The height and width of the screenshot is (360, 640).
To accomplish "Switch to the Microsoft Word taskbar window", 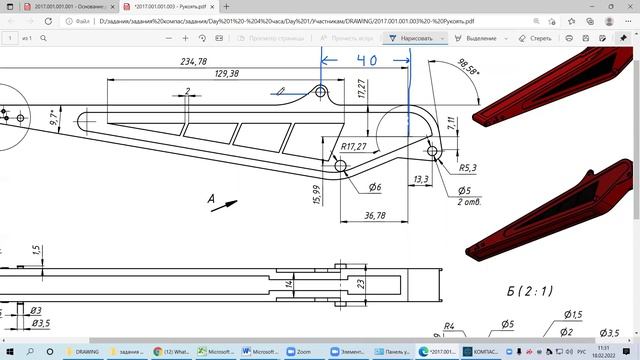I will [x=260, y=351].
